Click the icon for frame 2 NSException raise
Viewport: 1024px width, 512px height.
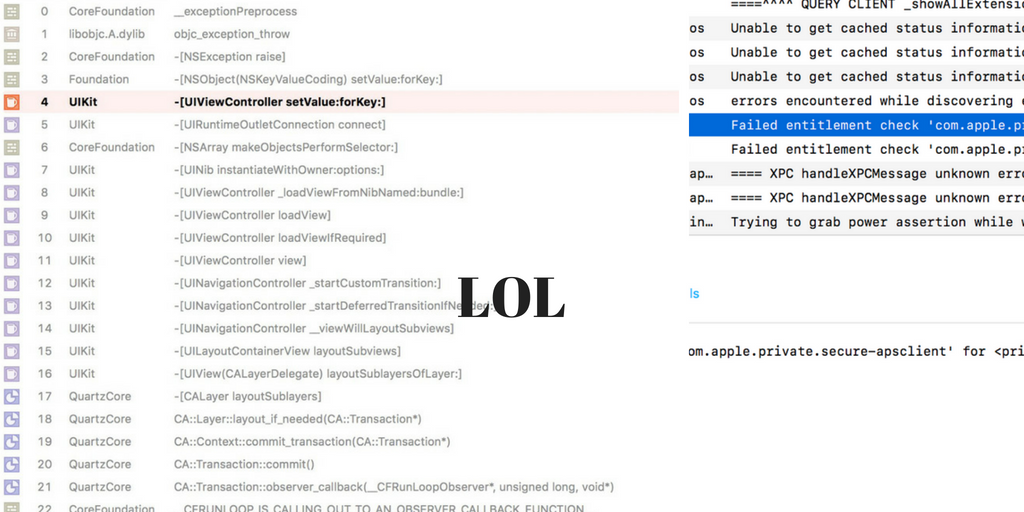(x=12, y=57)
